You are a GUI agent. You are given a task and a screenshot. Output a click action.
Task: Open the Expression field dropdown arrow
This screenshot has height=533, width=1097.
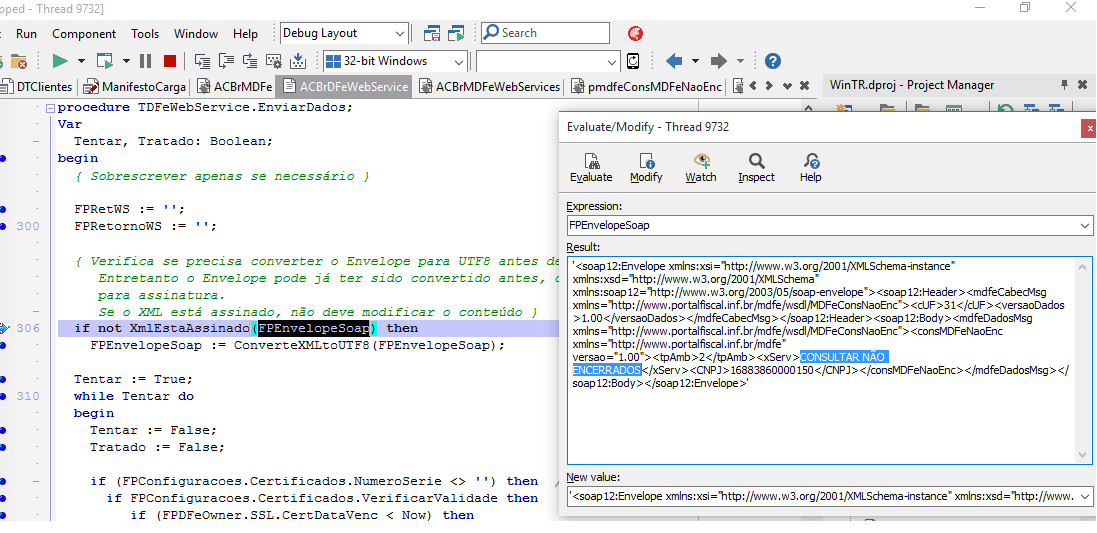[x=1084, y=226]
